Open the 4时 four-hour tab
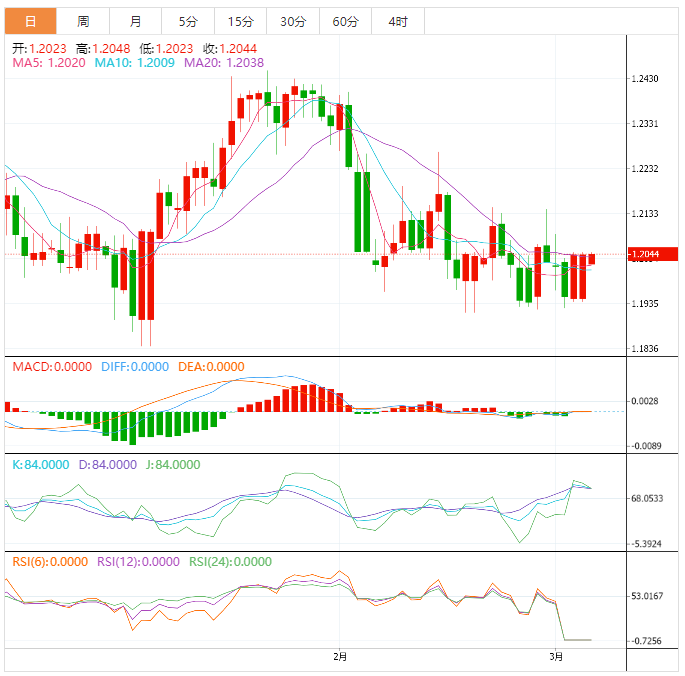 pos(397,21)
